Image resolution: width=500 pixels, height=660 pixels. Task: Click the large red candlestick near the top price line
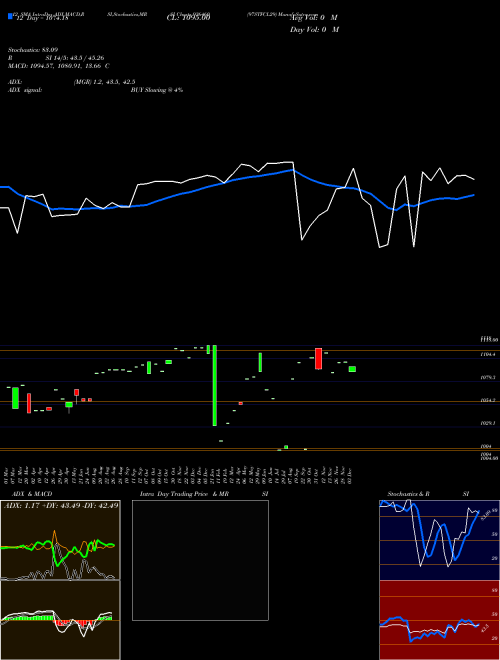coord(319,359)
